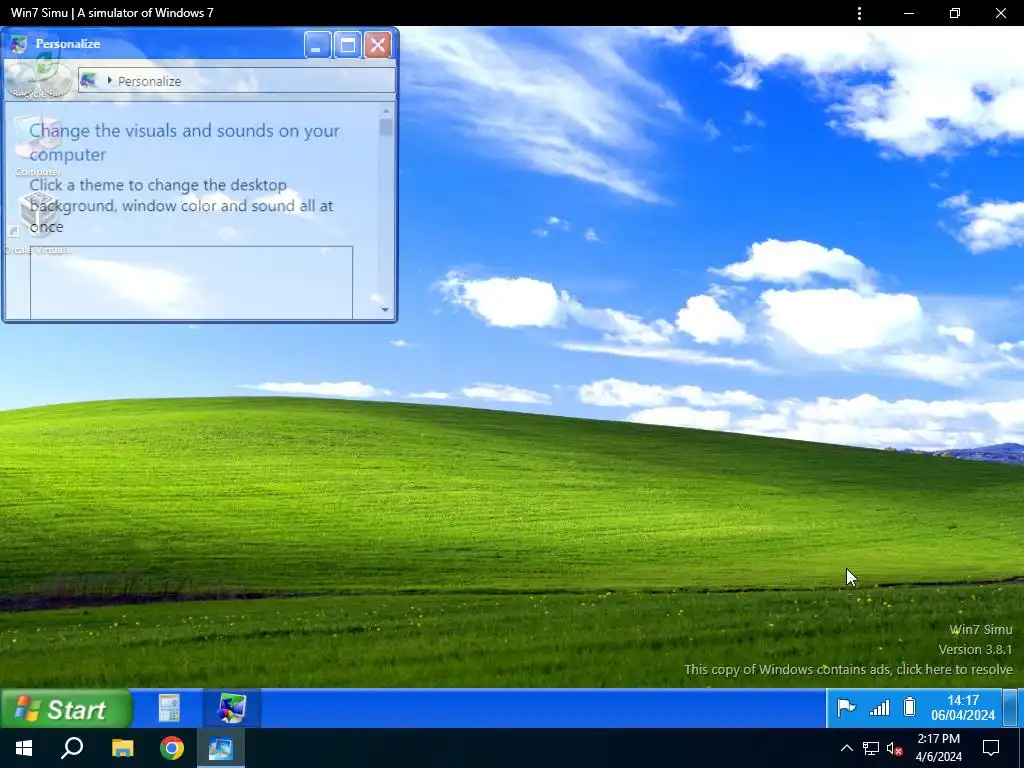Click the Personalize window scrollbar up arrow
Screen dimensions: 1024x768
tap(385, 110)
